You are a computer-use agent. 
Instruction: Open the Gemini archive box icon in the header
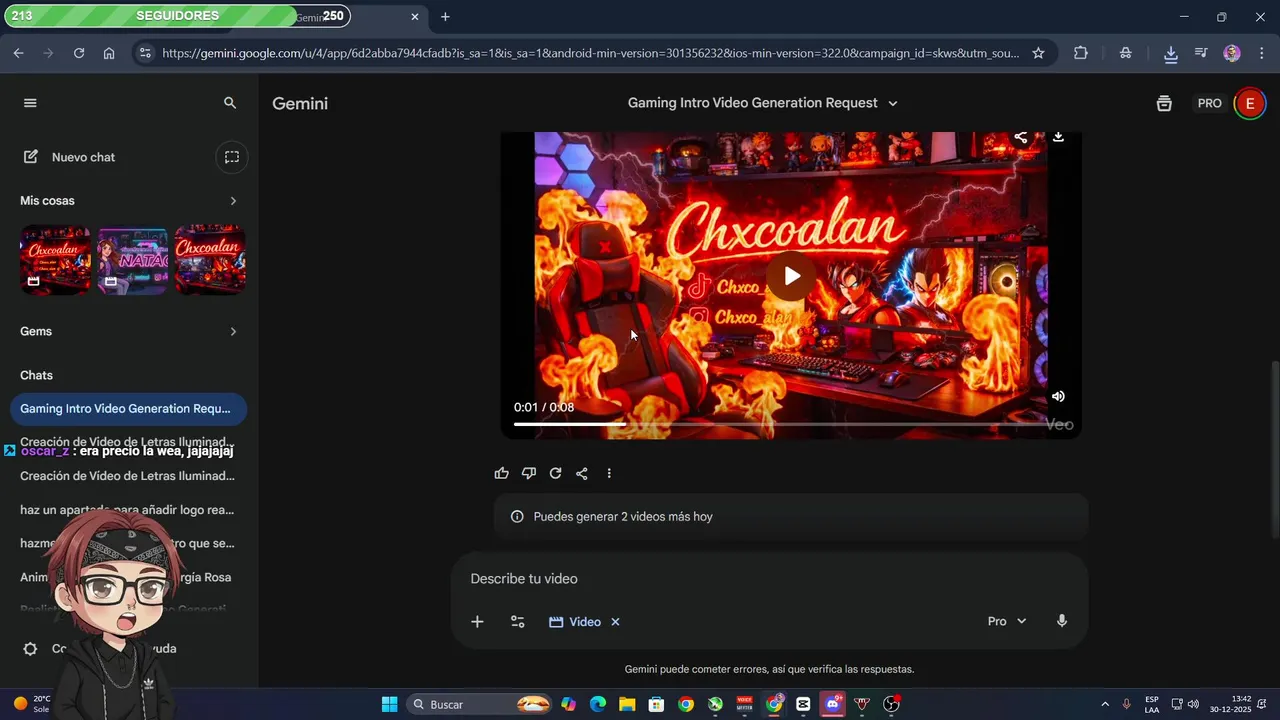point(1164,103)
